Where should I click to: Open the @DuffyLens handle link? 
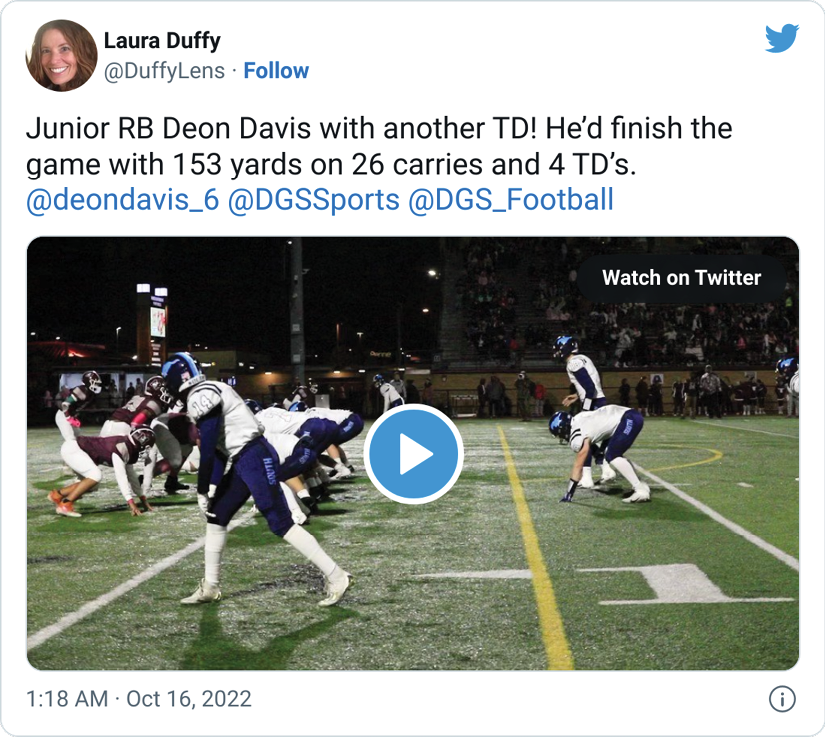coord(164,71)
